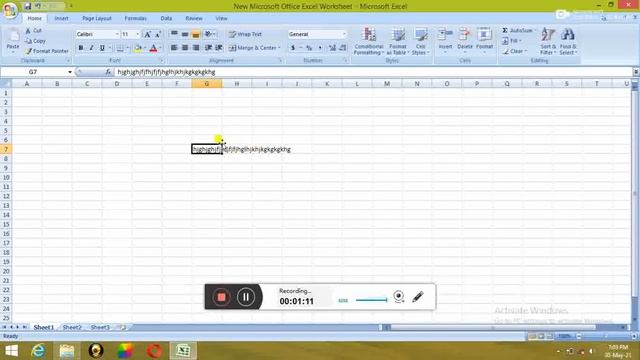Open the Format cells menu in Cells group

click(x=484, y=40)
